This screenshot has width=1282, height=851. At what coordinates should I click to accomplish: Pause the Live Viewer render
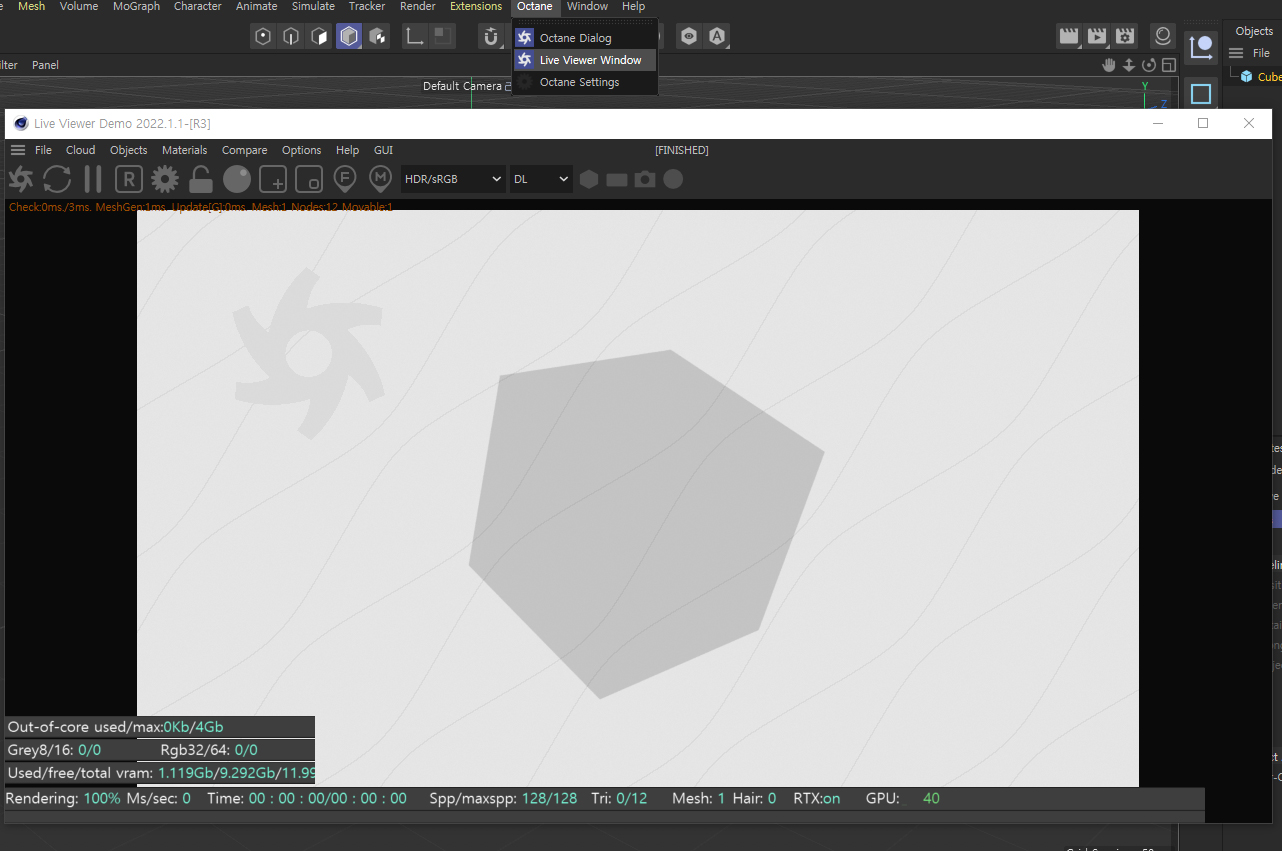coord(93,179)
